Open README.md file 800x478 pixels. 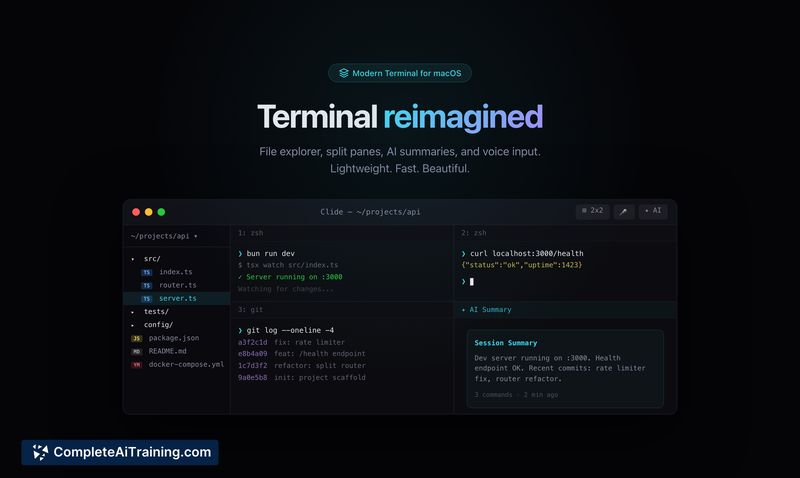[x=167, y=351]
